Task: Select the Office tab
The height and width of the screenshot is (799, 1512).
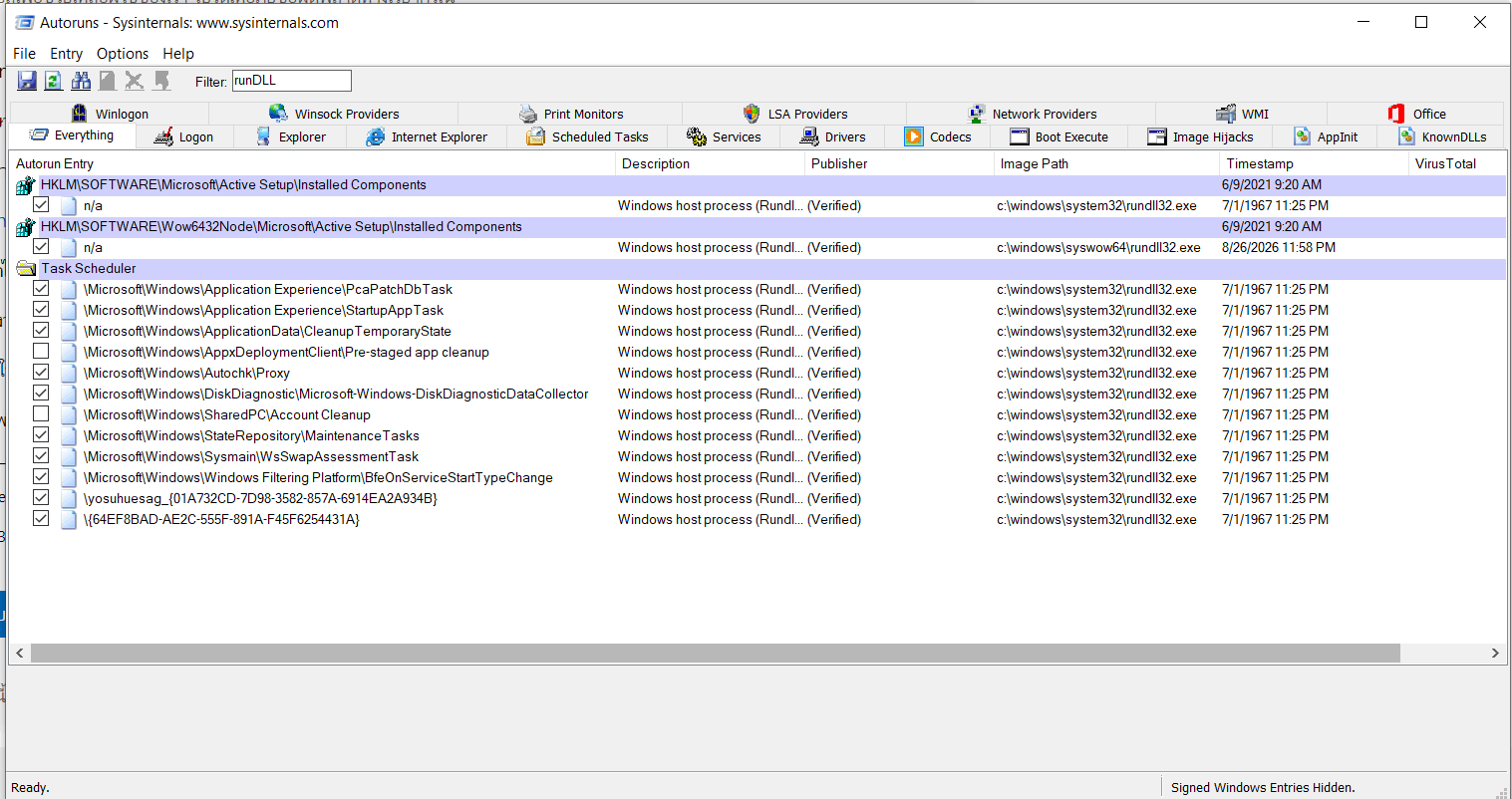Action: pos(1416,114)
